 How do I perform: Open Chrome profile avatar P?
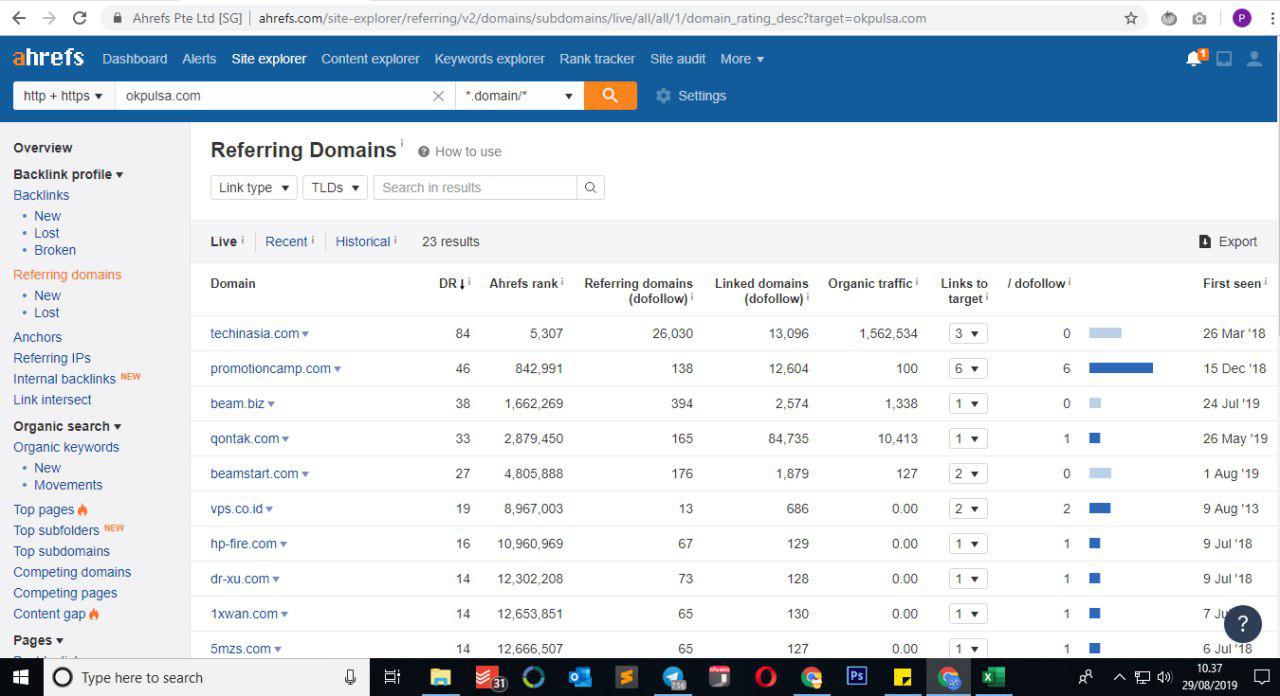[1242, 18]
